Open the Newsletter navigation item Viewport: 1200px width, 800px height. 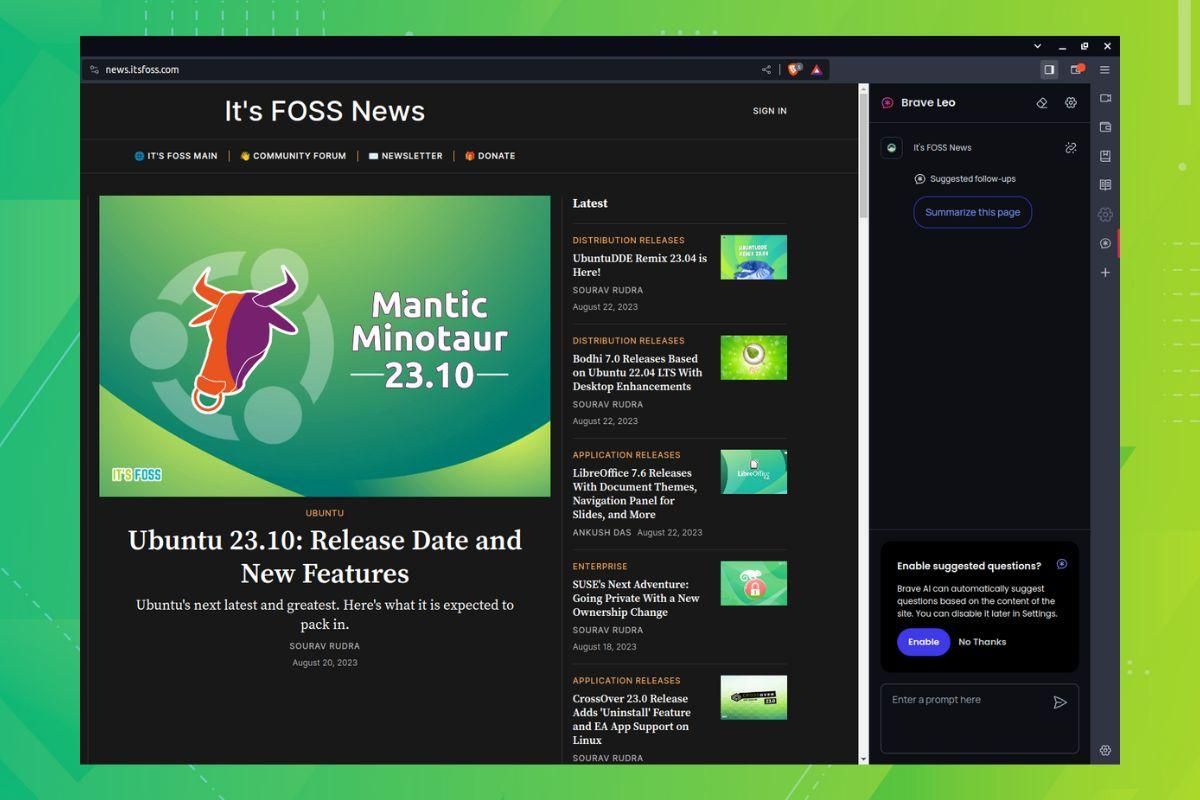pyautogui.click(x=406, y=156)
